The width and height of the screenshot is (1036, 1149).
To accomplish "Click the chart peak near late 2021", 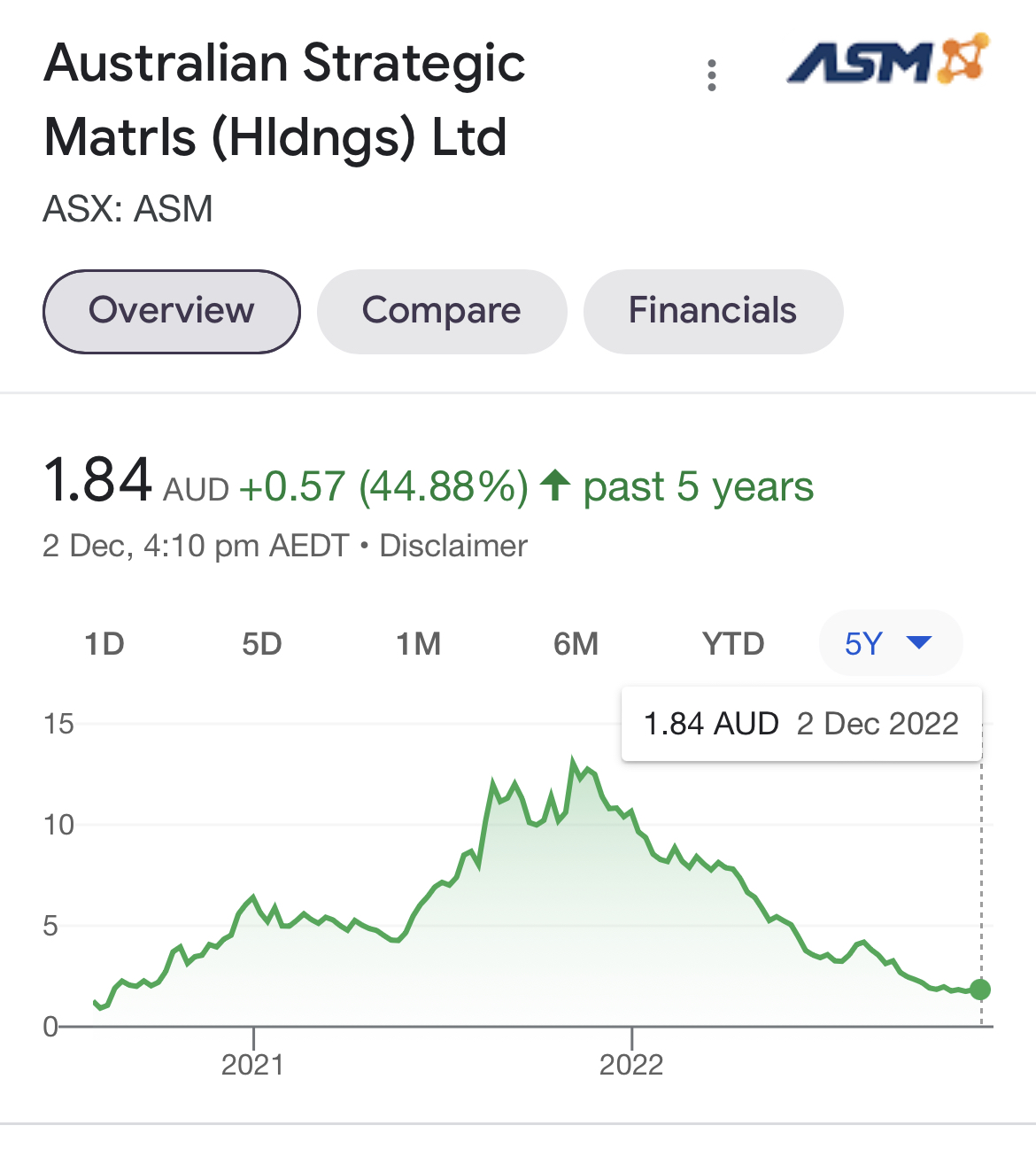I will tap(573, 762).
